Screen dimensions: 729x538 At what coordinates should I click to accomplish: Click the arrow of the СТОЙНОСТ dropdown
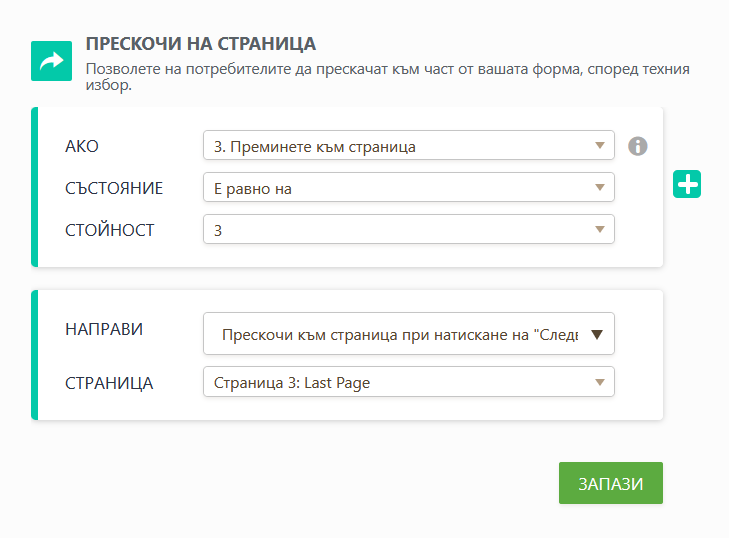(600, 229)
